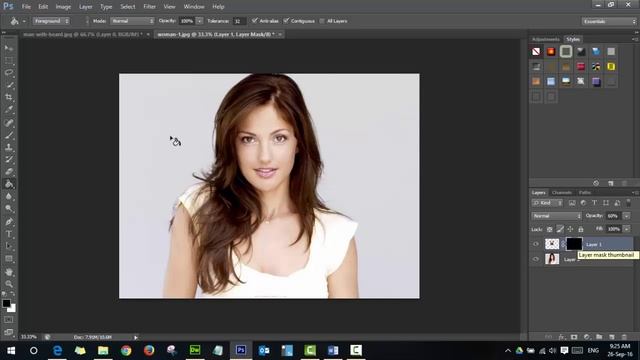
Task: Select the Rectangular Marquee tool
Action: click(x=9, y=60)
